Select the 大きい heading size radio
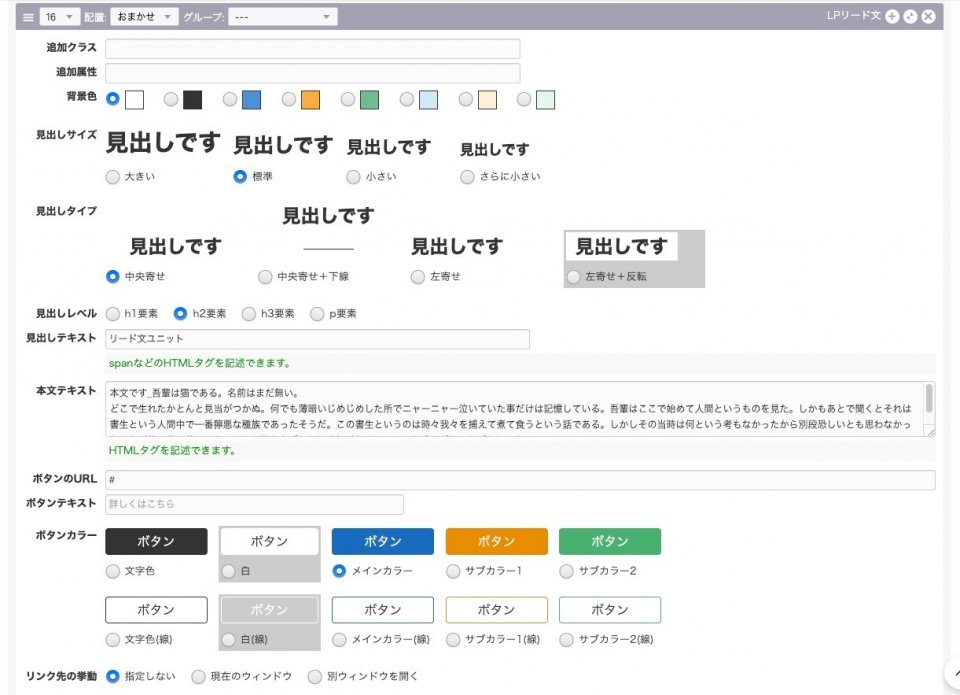 tap(113, 177)
